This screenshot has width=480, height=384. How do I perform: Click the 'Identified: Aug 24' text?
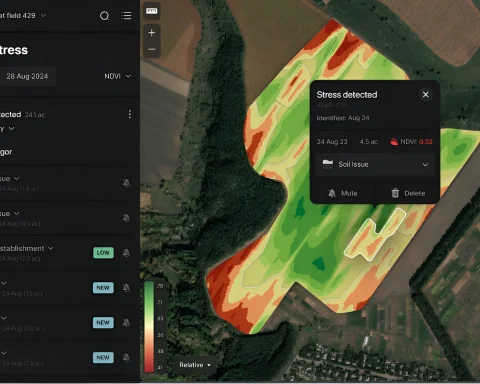[343, 118]
